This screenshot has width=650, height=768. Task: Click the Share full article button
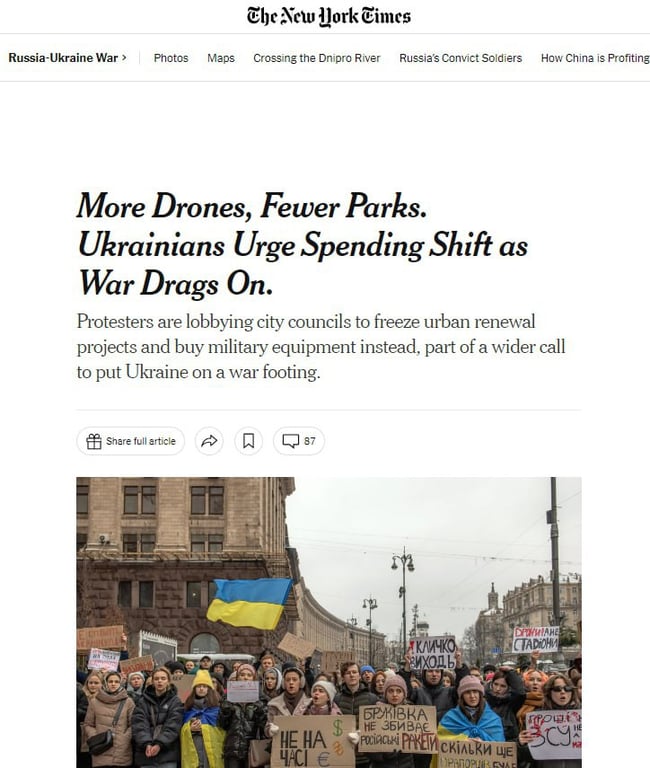[x=130, y=441]
